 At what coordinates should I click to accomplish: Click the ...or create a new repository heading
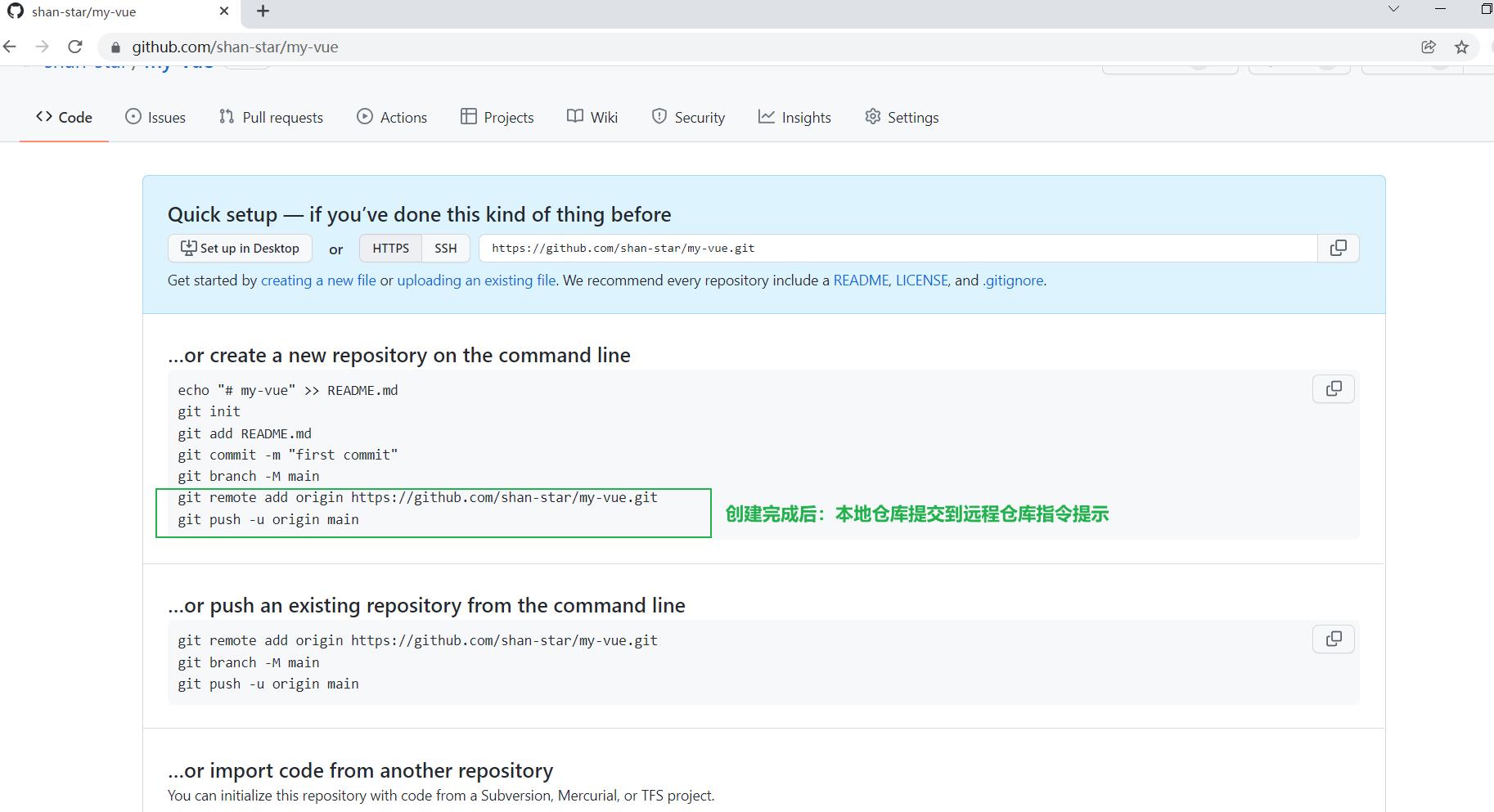click(x=399, y=355)
